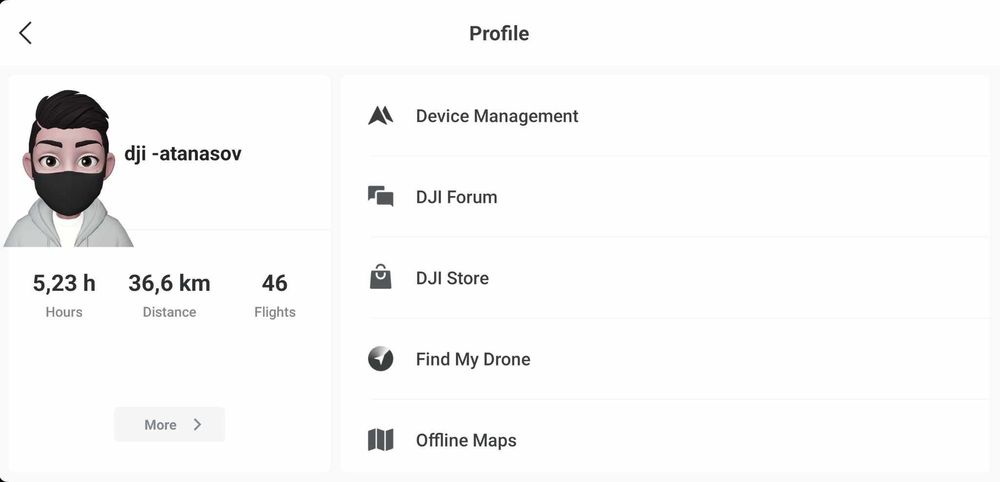
Task: Open the masked avatar profile picture
Action: click(67, 170)
